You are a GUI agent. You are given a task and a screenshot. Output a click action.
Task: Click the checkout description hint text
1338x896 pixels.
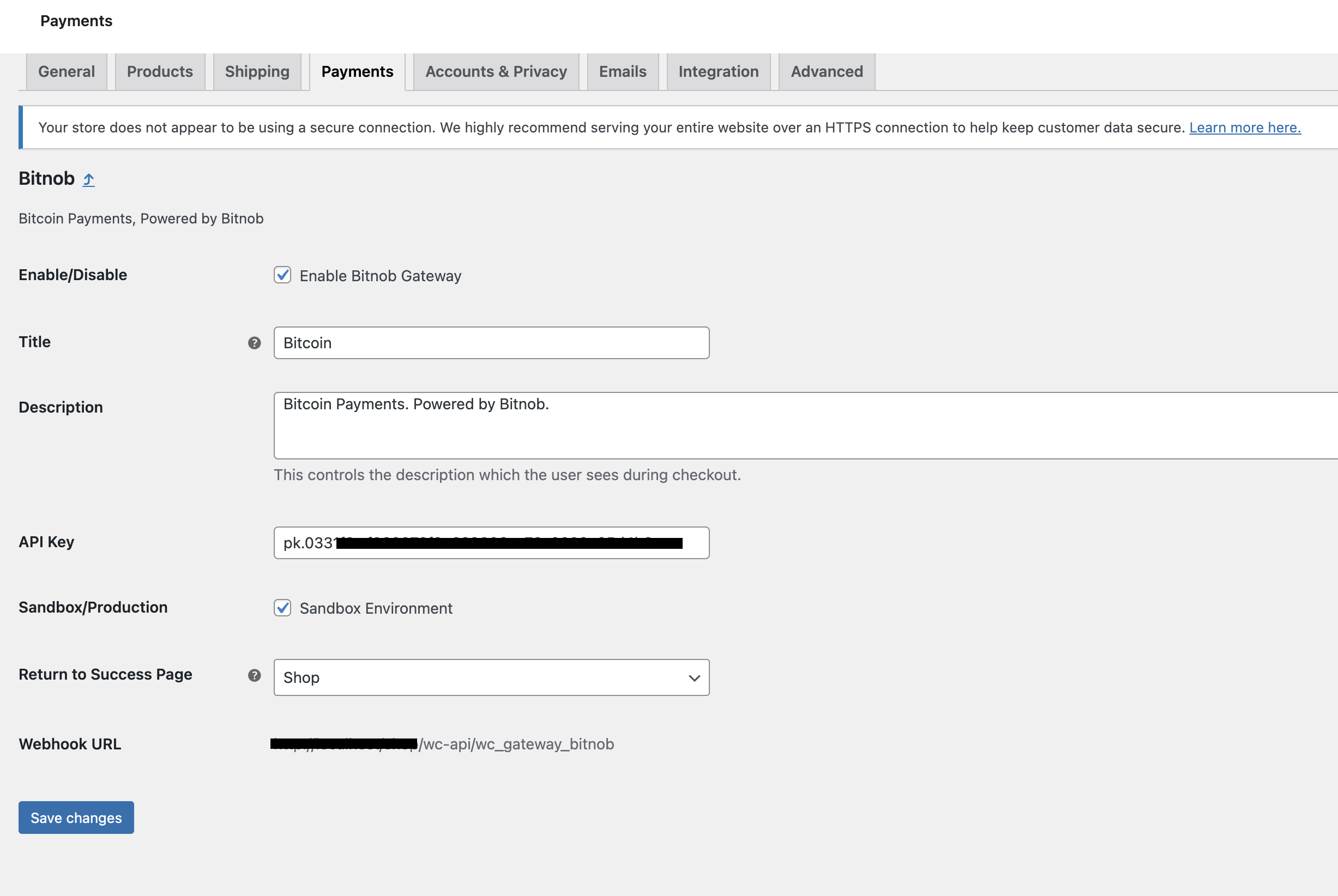coord(507,475)
